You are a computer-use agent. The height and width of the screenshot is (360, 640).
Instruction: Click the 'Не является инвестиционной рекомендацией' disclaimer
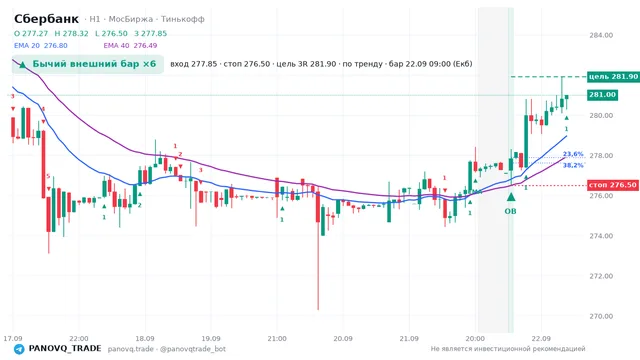point(508,349)
